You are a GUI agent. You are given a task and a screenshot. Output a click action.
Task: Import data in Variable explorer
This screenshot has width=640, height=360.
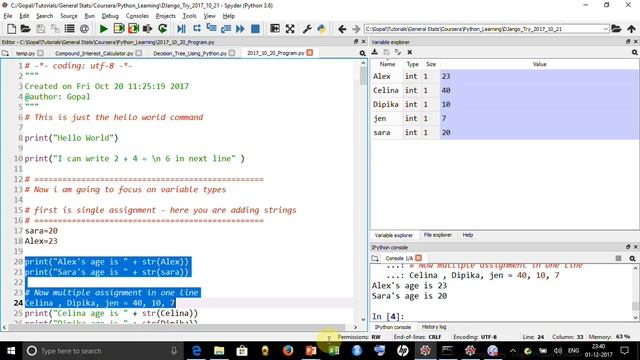(x=375, y=52)
